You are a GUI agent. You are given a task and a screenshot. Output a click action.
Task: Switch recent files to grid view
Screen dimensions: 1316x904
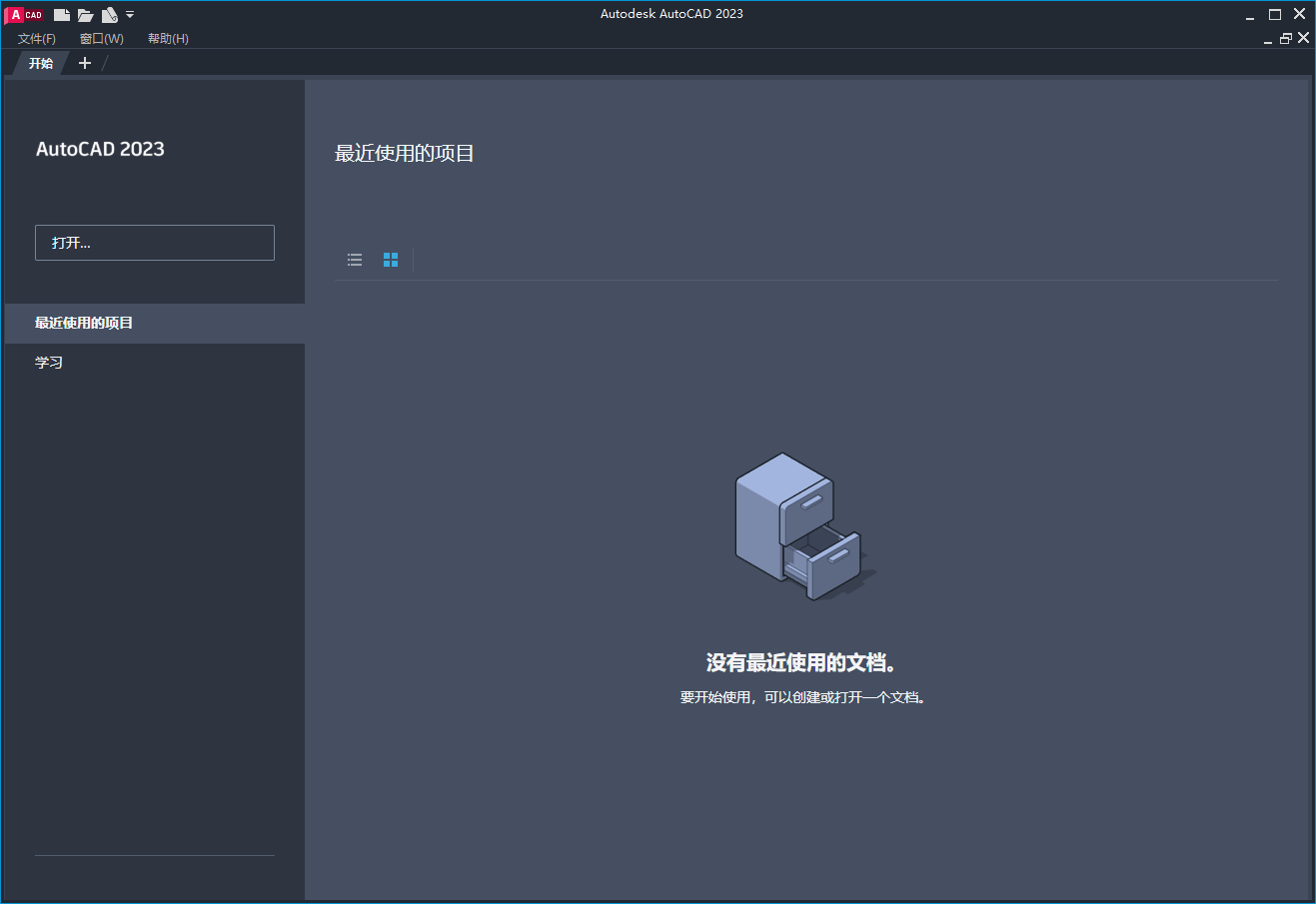[x=391, y=260]
